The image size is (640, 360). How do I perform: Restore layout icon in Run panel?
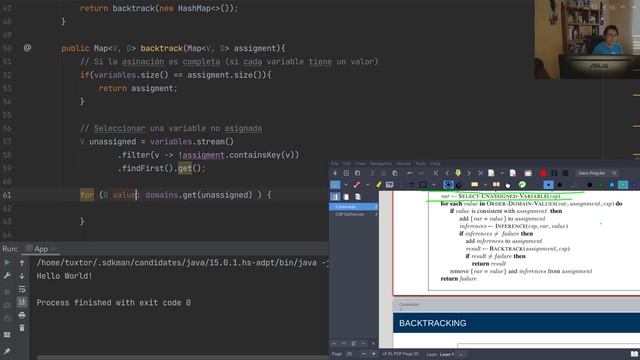pos(7,335)
